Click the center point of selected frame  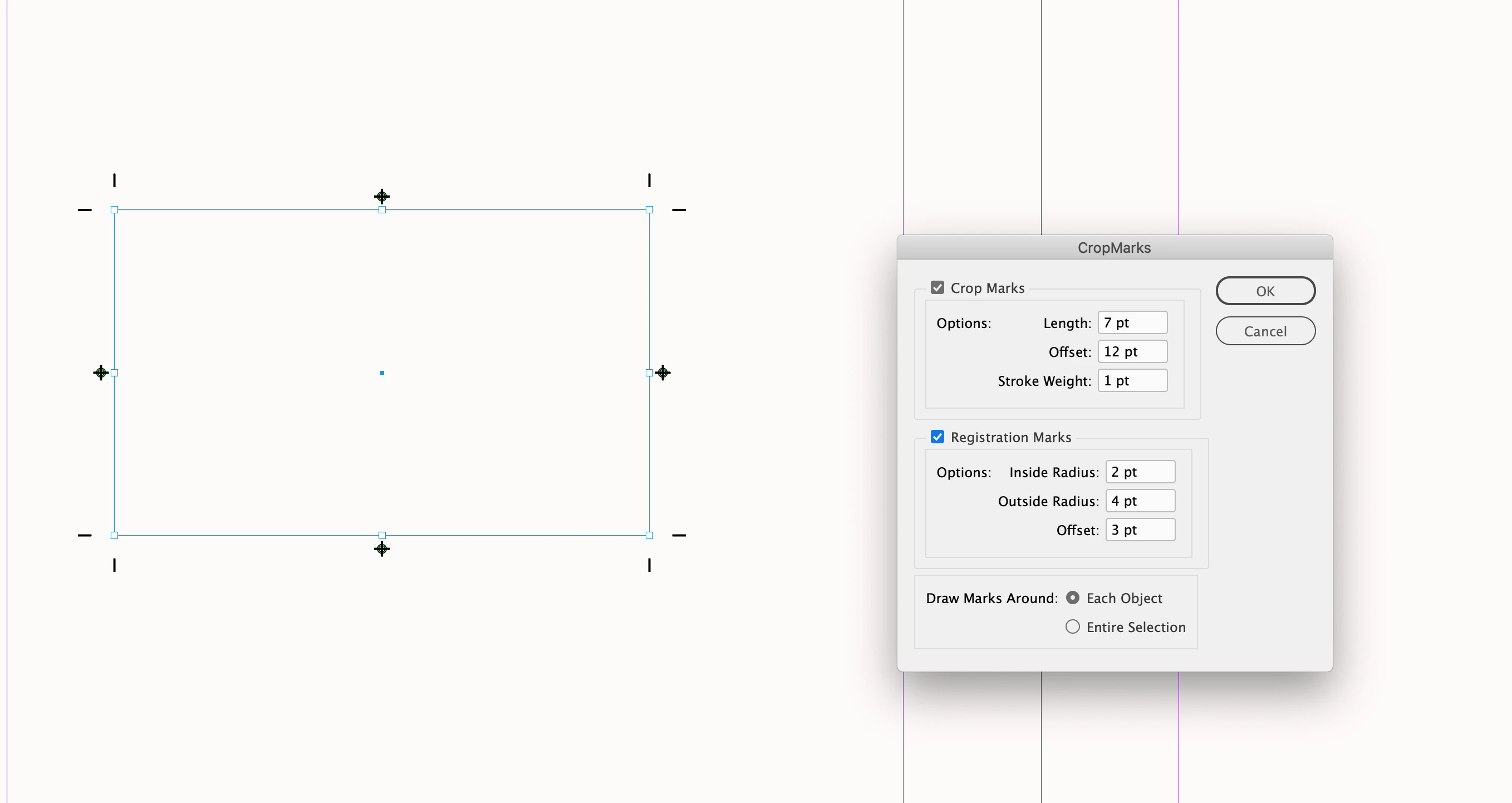pos(382,373)
